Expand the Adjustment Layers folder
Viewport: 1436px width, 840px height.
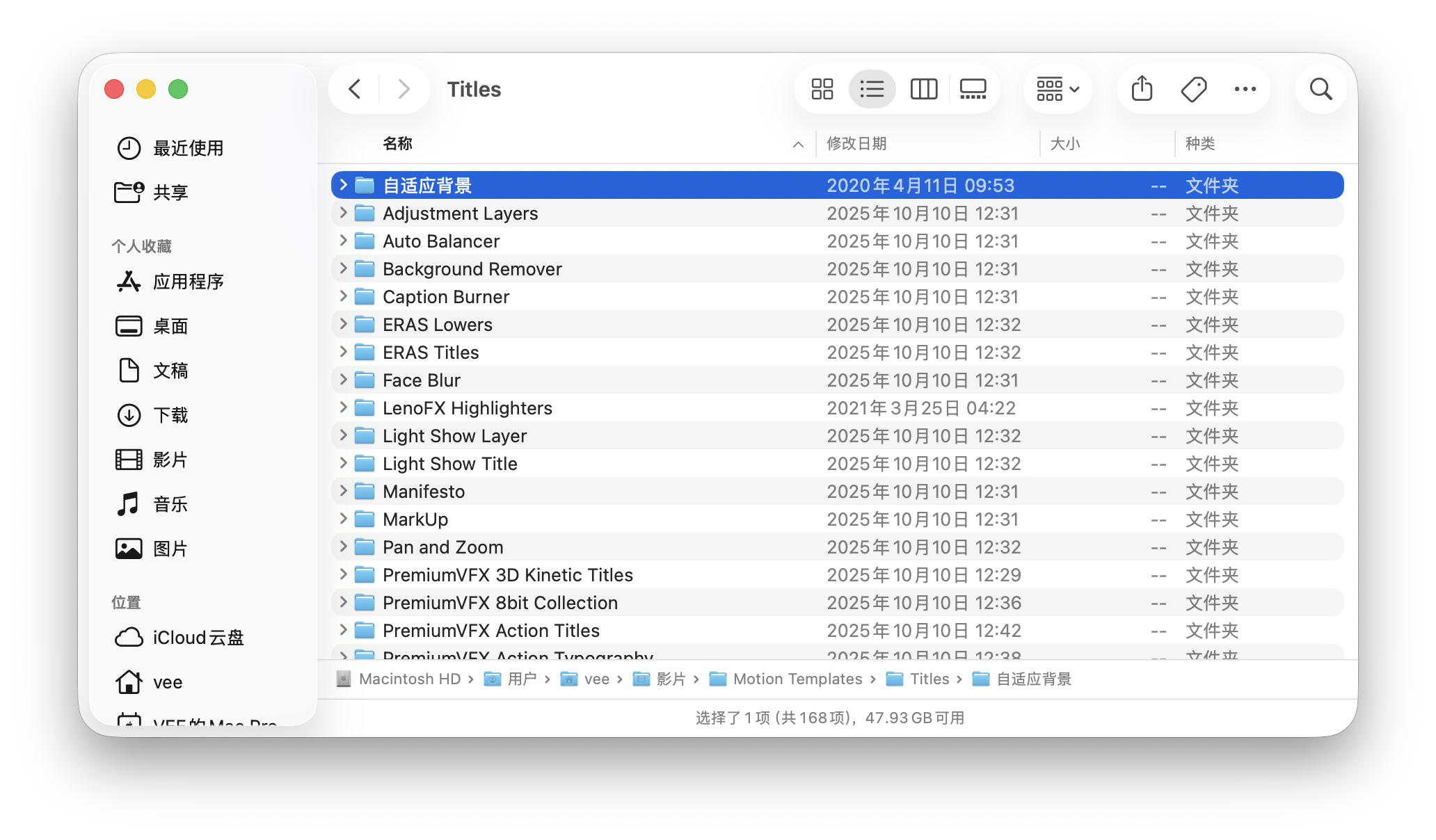343,213
